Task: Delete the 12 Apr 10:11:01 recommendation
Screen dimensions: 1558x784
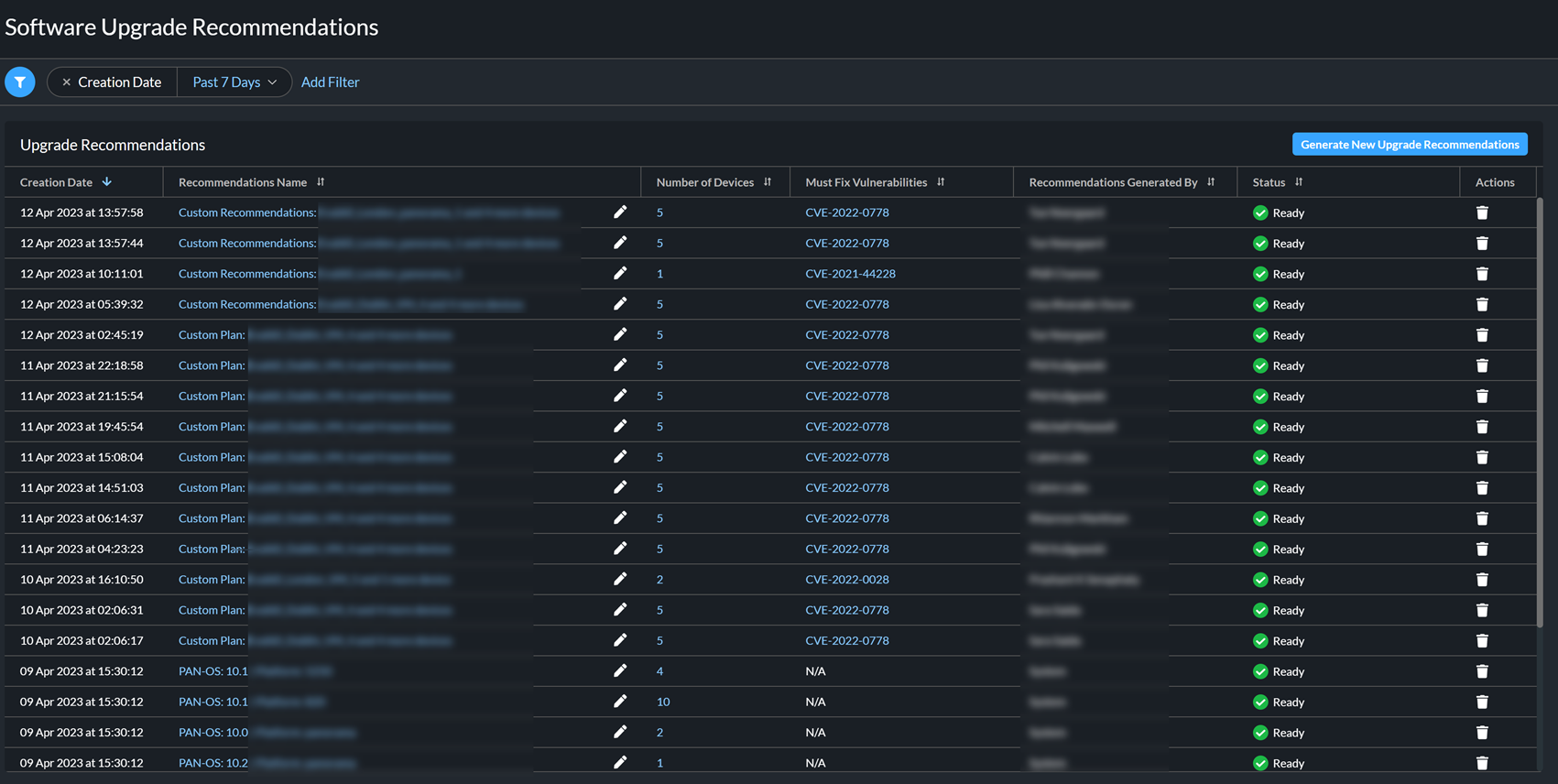Action: (1482, 274)
